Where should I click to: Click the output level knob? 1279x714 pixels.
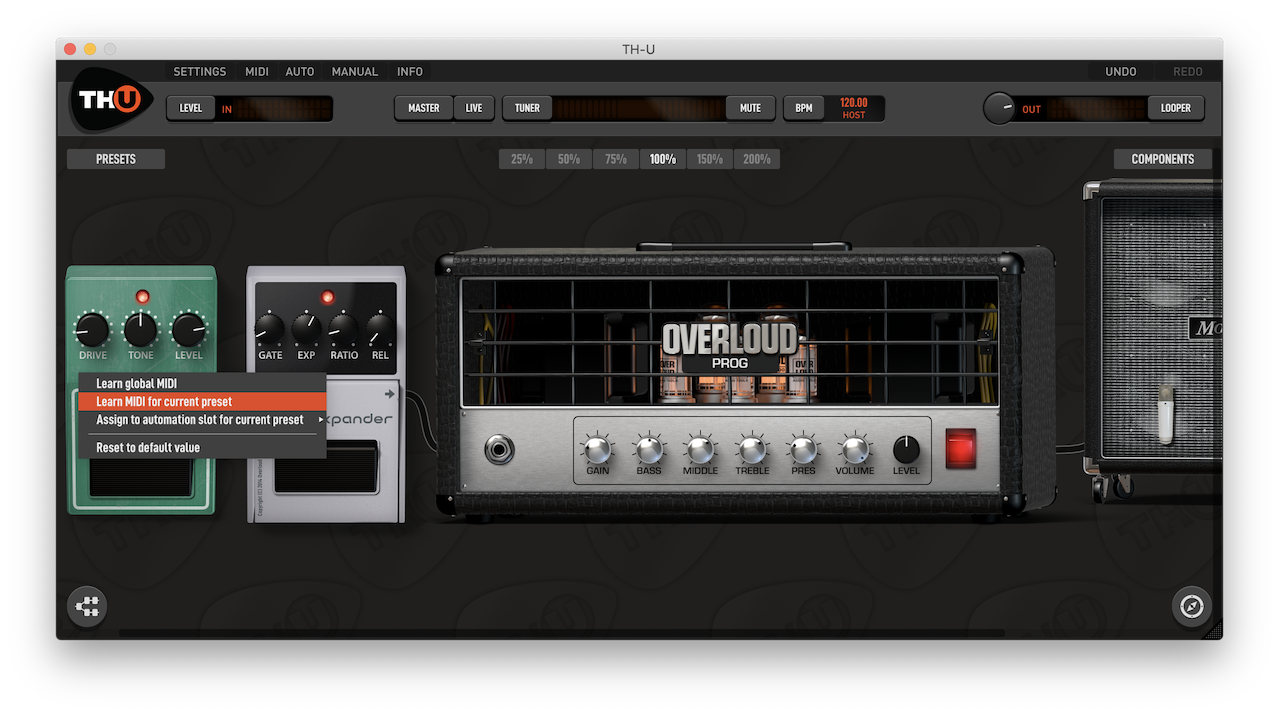(999, 108)
